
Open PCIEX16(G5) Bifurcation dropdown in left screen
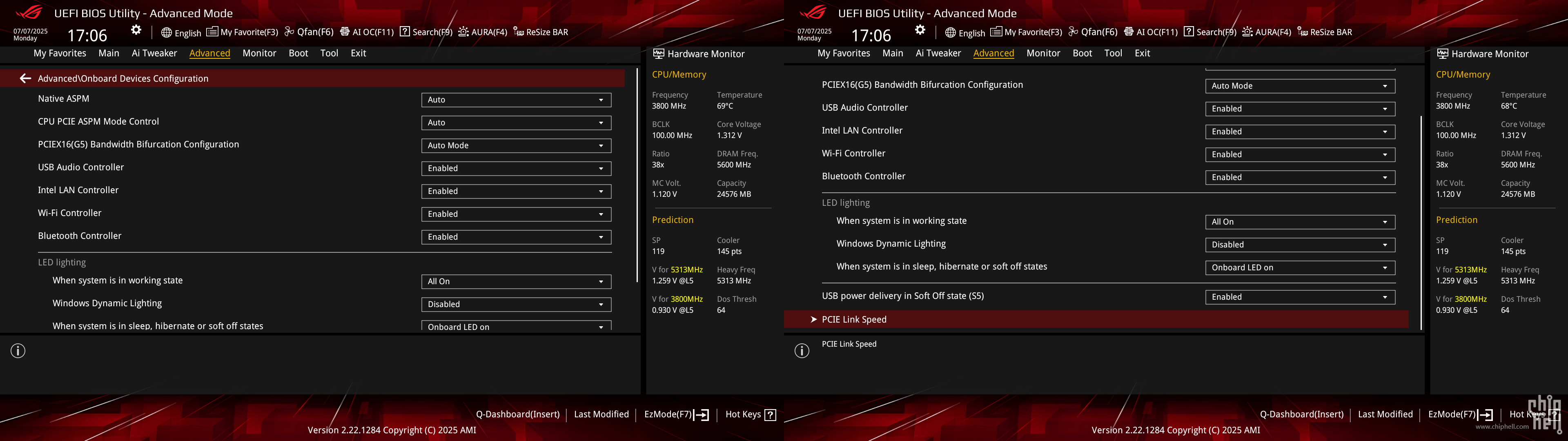tap(516, 146)
